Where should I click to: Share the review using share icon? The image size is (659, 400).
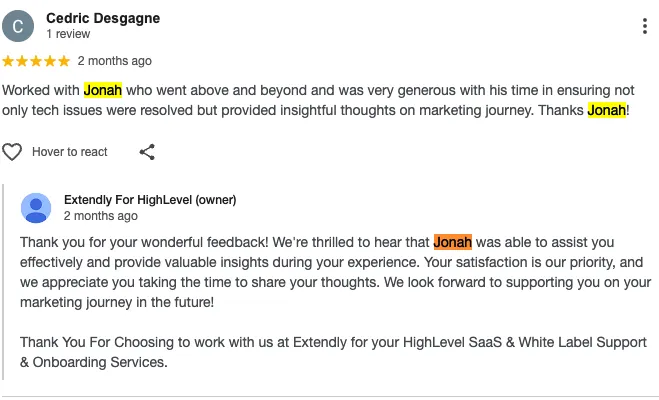point(147,152)
